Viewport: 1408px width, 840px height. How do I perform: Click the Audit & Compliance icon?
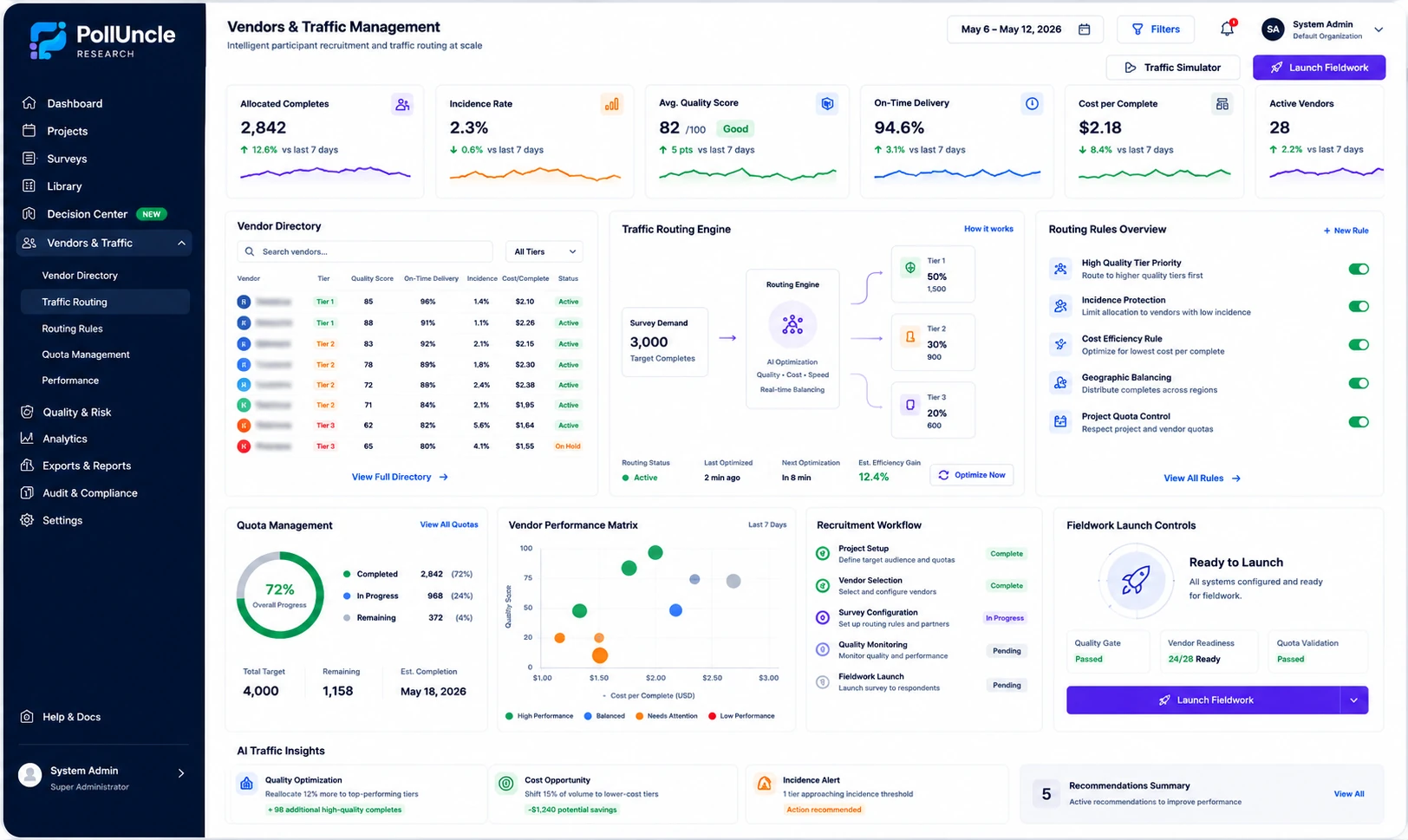tap(27, 493)
